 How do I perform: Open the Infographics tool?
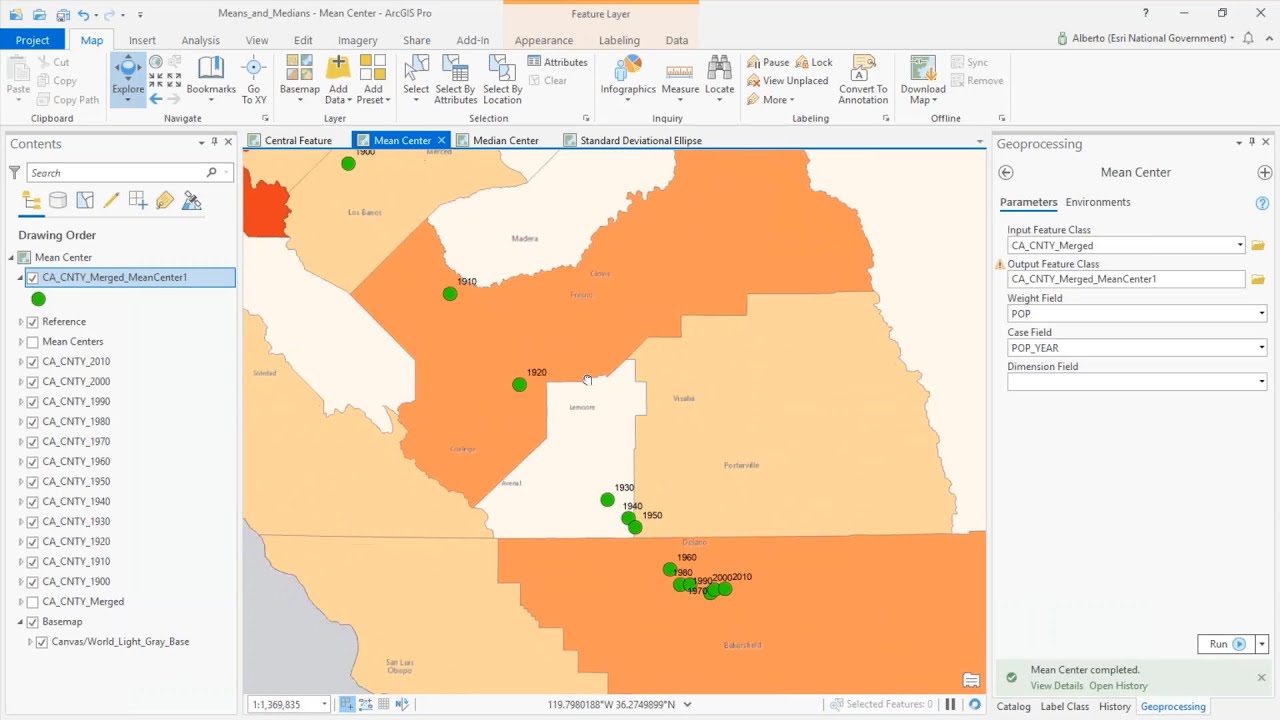628,78
